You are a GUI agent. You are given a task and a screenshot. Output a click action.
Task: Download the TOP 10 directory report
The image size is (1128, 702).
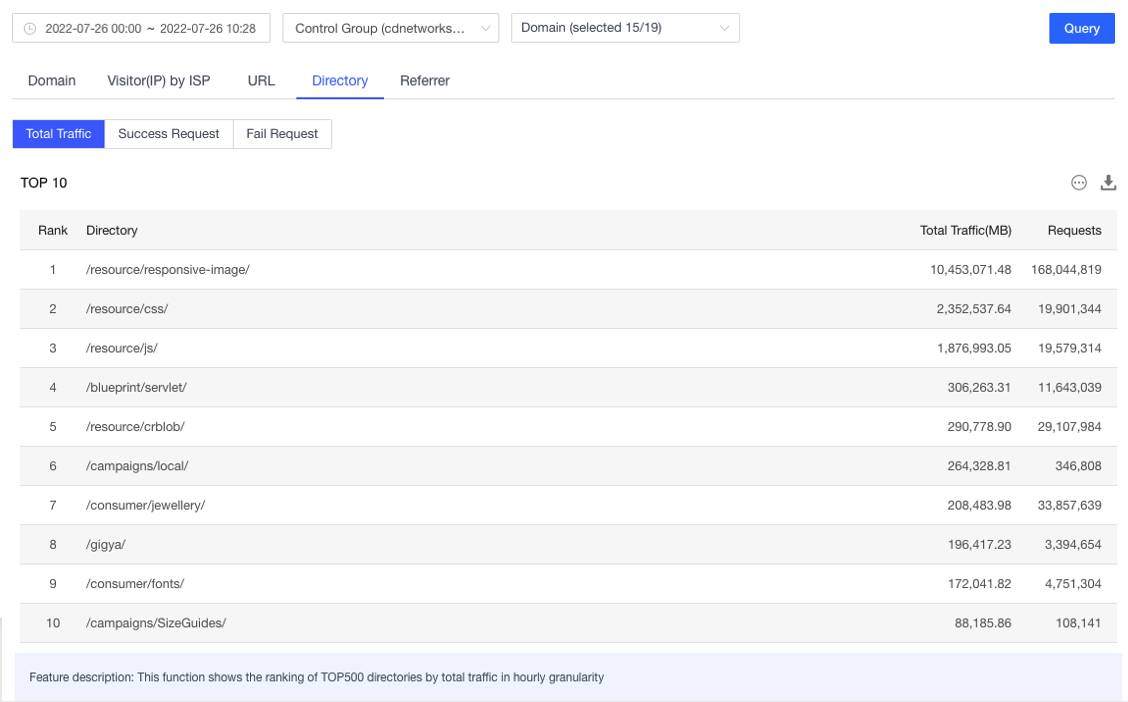tap(1108, 183)
